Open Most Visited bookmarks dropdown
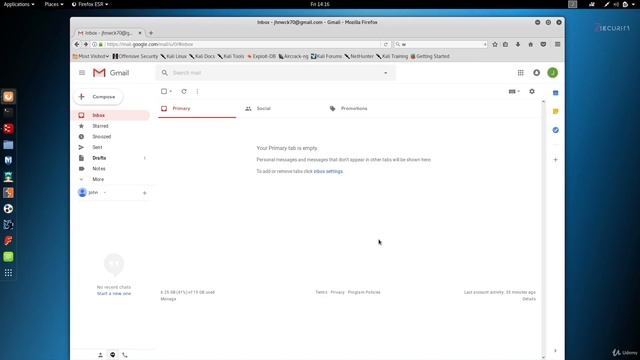 91,56
